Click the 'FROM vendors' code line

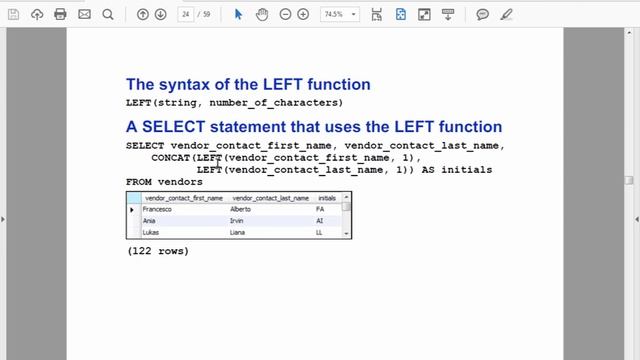164,182
